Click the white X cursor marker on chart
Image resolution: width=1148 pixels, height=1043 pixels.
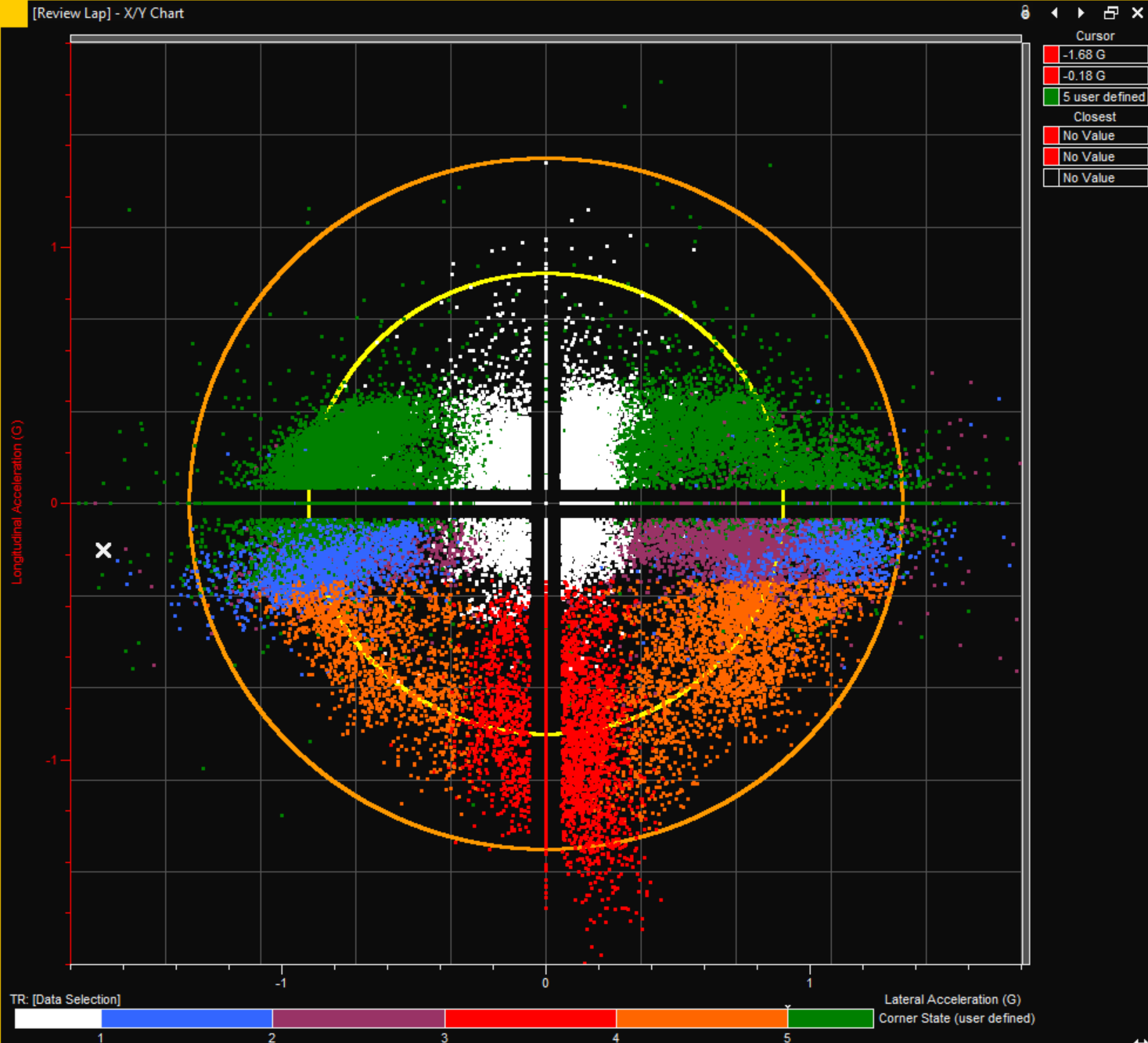pos(103,550)
